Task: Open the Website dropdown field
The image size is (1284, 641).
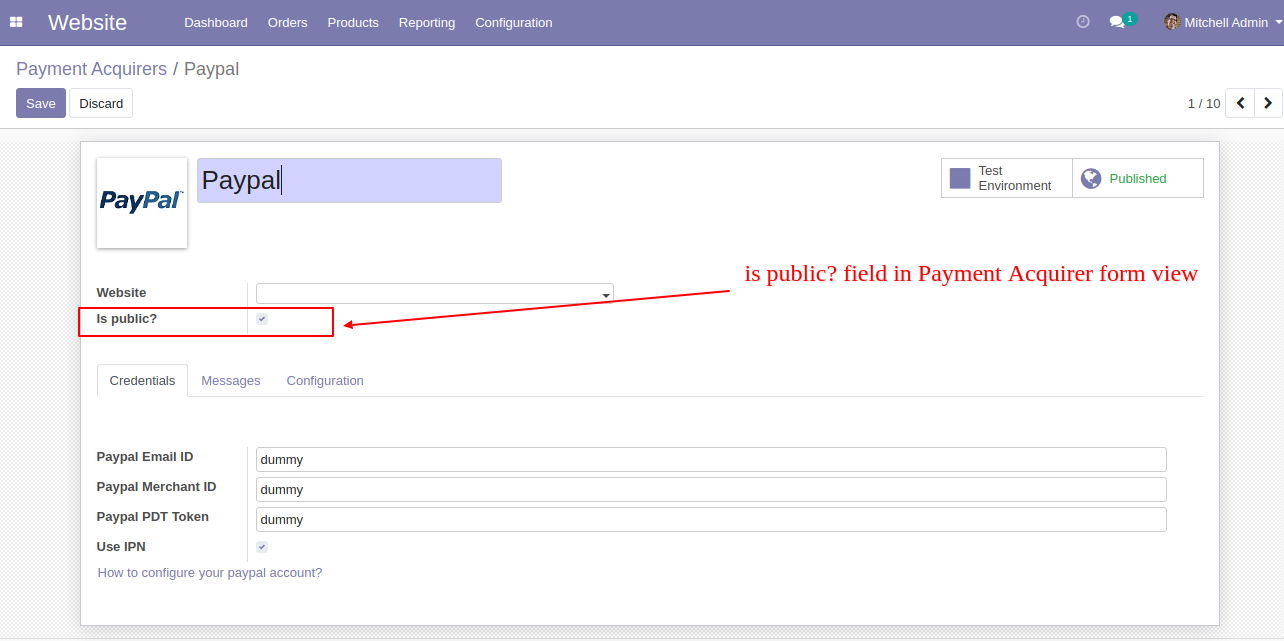Action: (x=434, y=294)
